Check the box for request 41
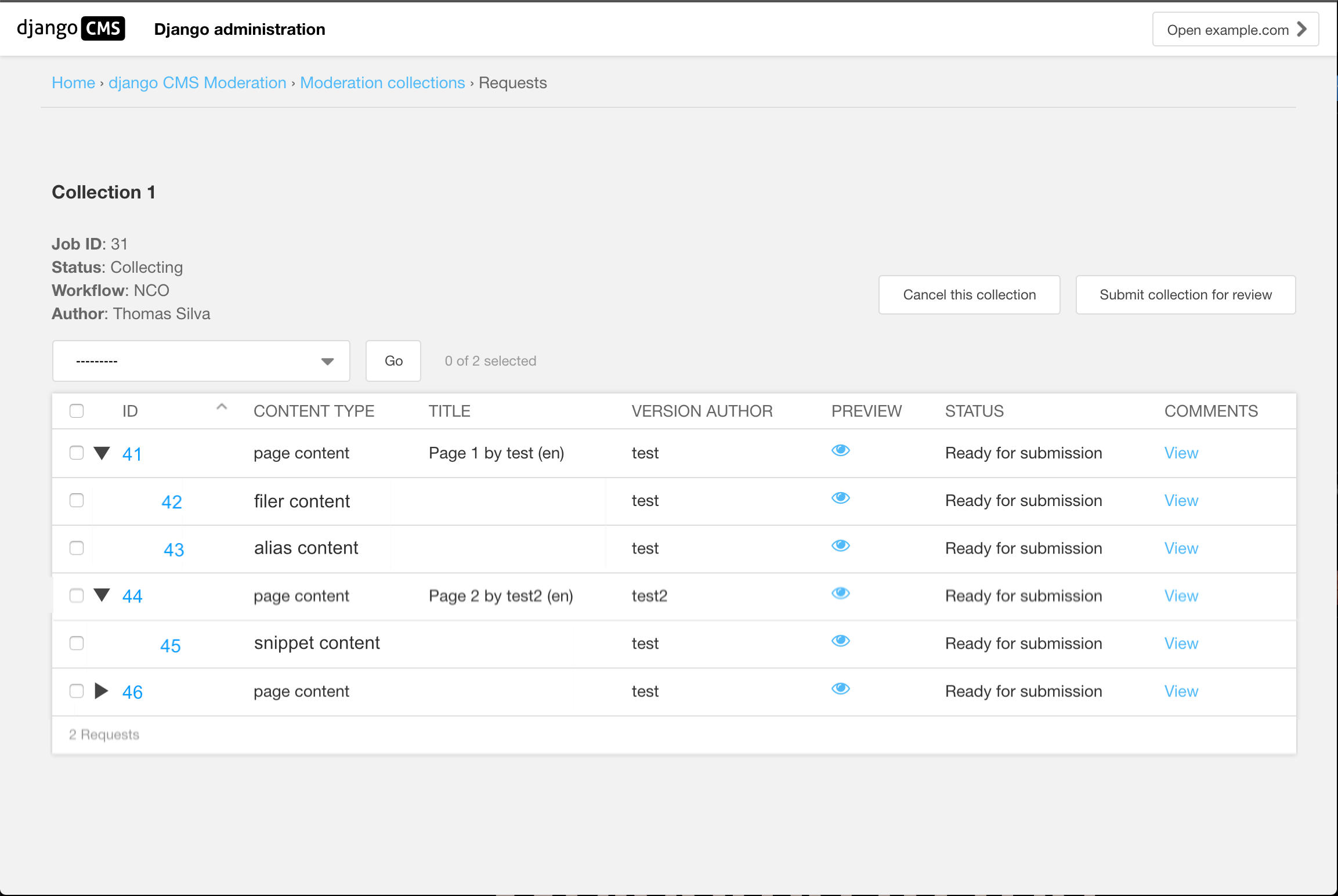 pyautogui.click(x=77, y=453)
